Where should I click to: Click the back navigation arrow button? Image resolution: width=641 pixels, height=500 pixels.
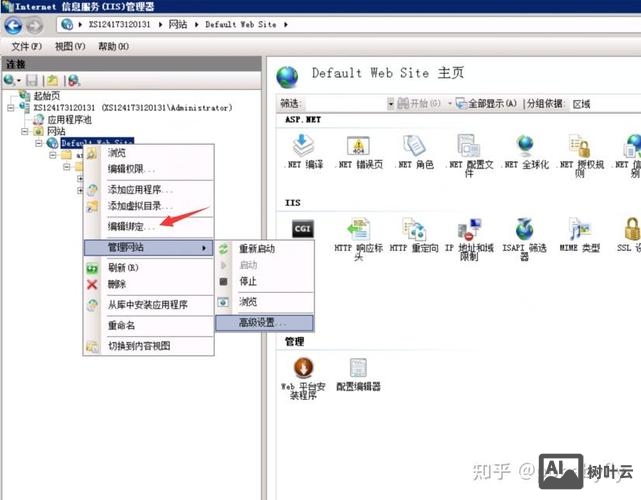pos(13,25)
